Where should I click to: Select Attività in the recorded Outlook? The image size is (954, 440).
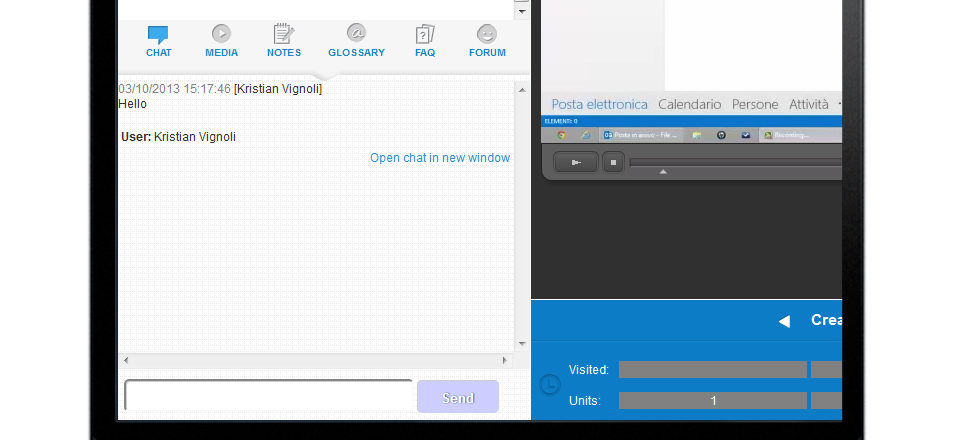pyautogui.click(x=809, y=104)
